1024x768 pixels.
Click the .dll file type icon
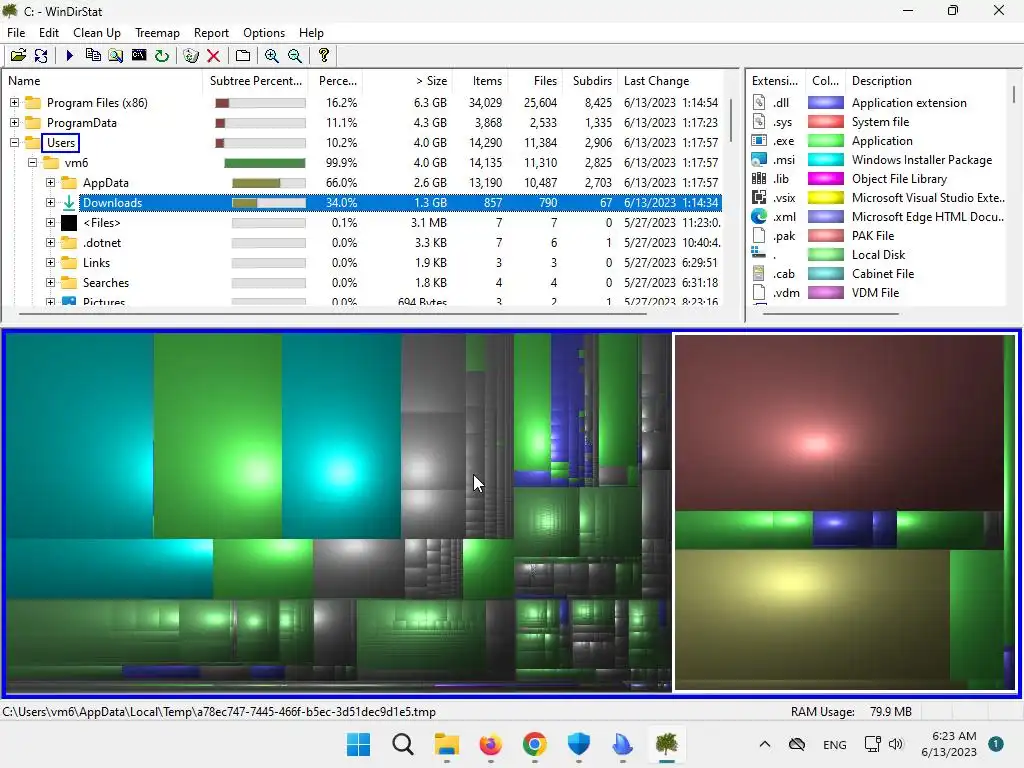759,103
